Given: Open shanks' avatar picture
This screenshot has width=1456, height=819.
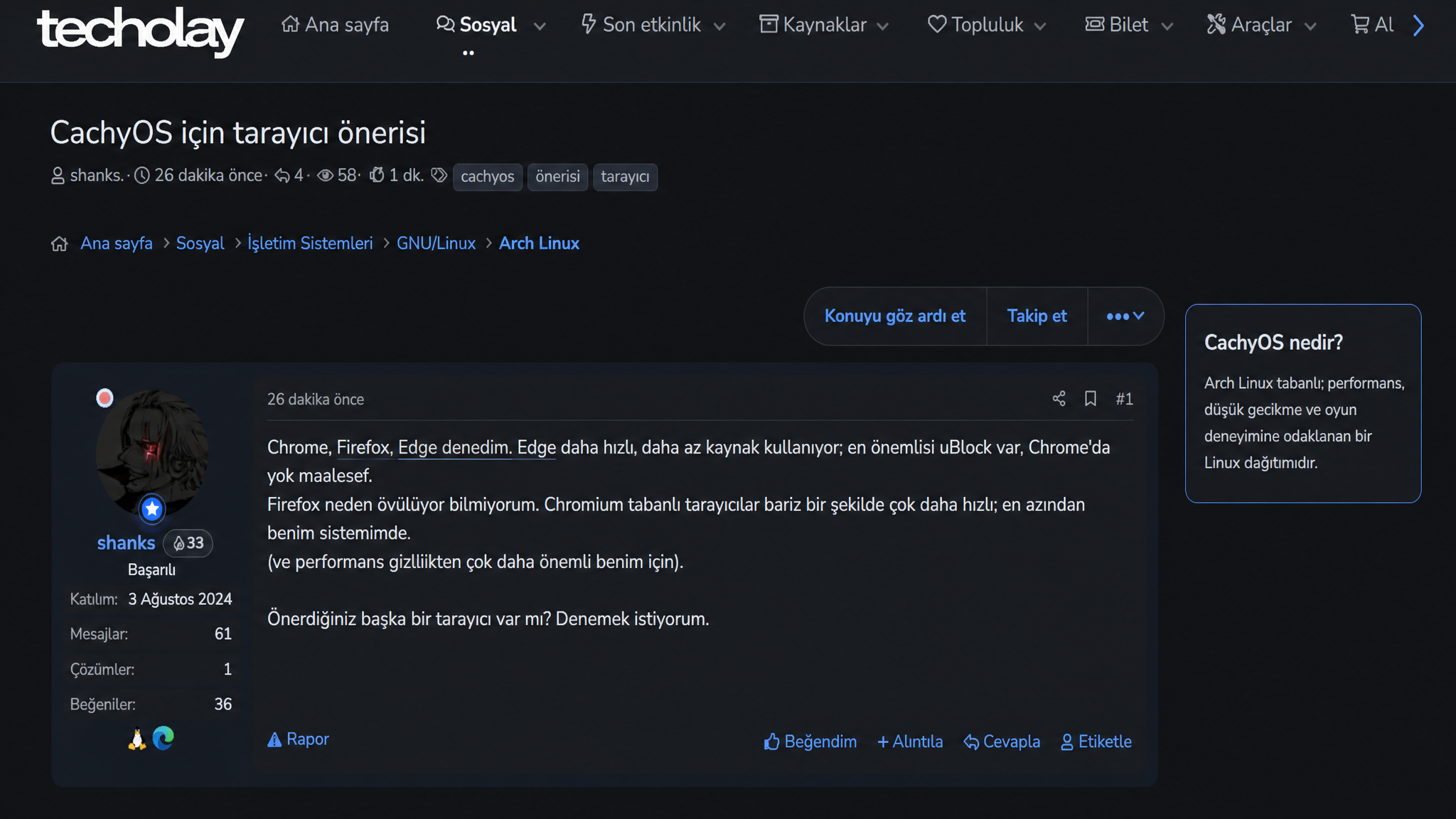Looking at the screenshot, I should [x=151, y=453].
